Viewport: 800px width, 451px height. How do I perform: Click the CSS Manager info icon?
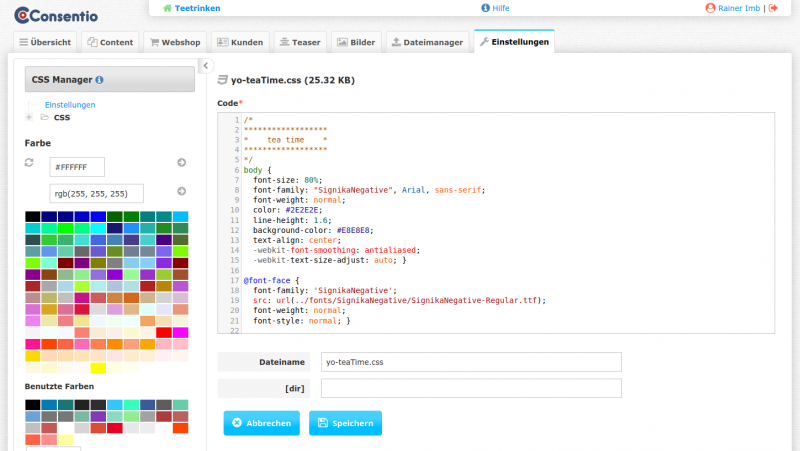(x=99, y=80)
